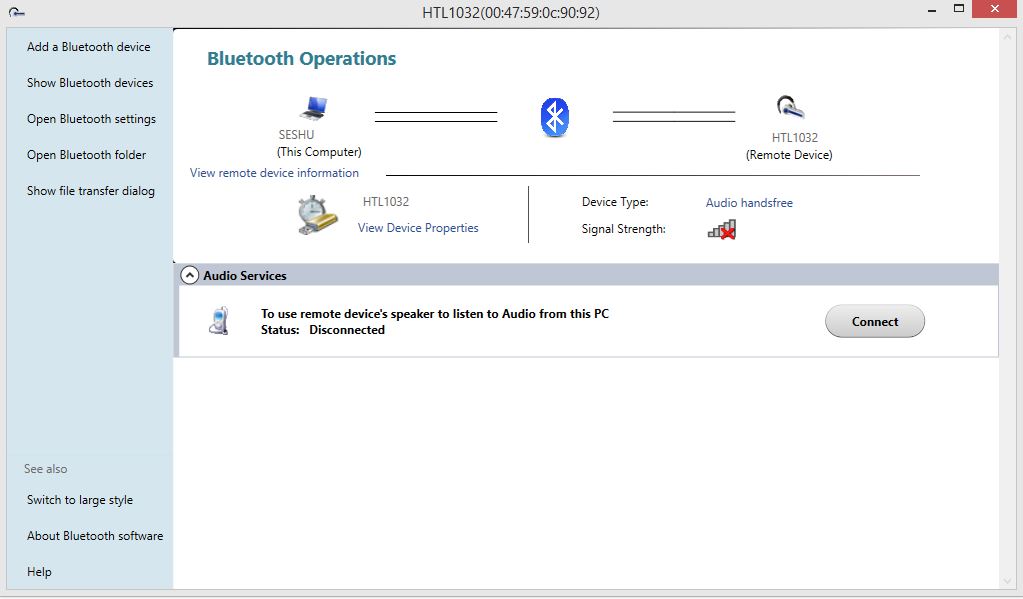This screenshot has width=1023, height=599.
Task: Open Bluetooth folder from sidebar
Action: coord(86,155)
